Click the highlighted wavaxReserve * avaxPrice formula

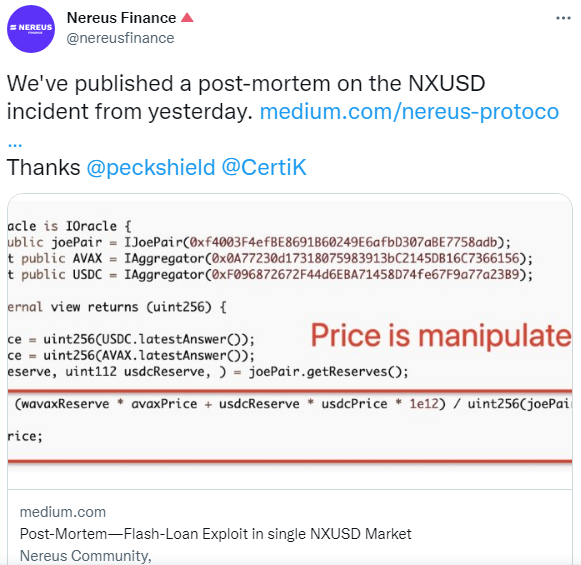(x=293, y=403)
